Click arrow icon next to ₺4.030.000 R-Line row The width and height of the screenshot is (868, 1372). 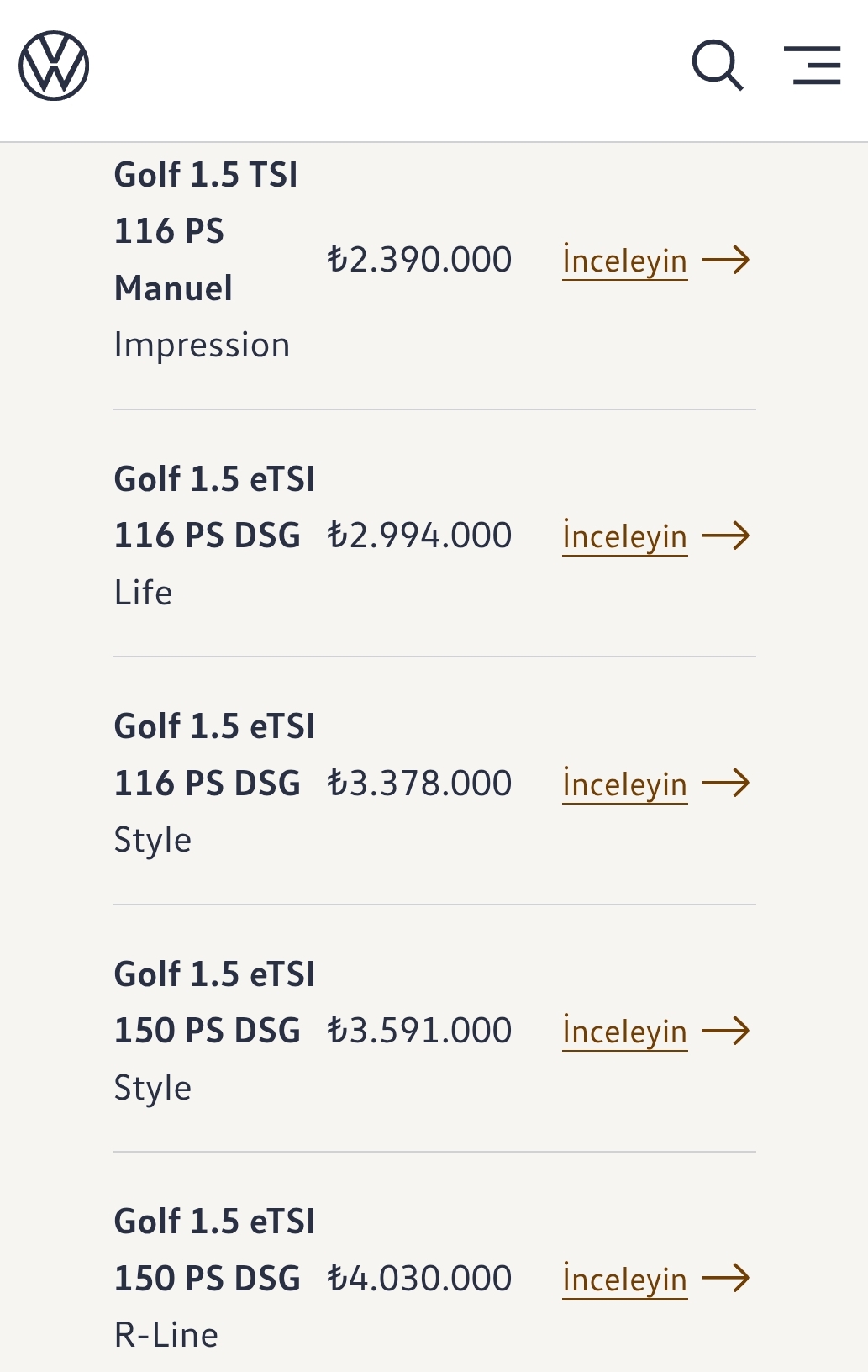coord(726,1278)
